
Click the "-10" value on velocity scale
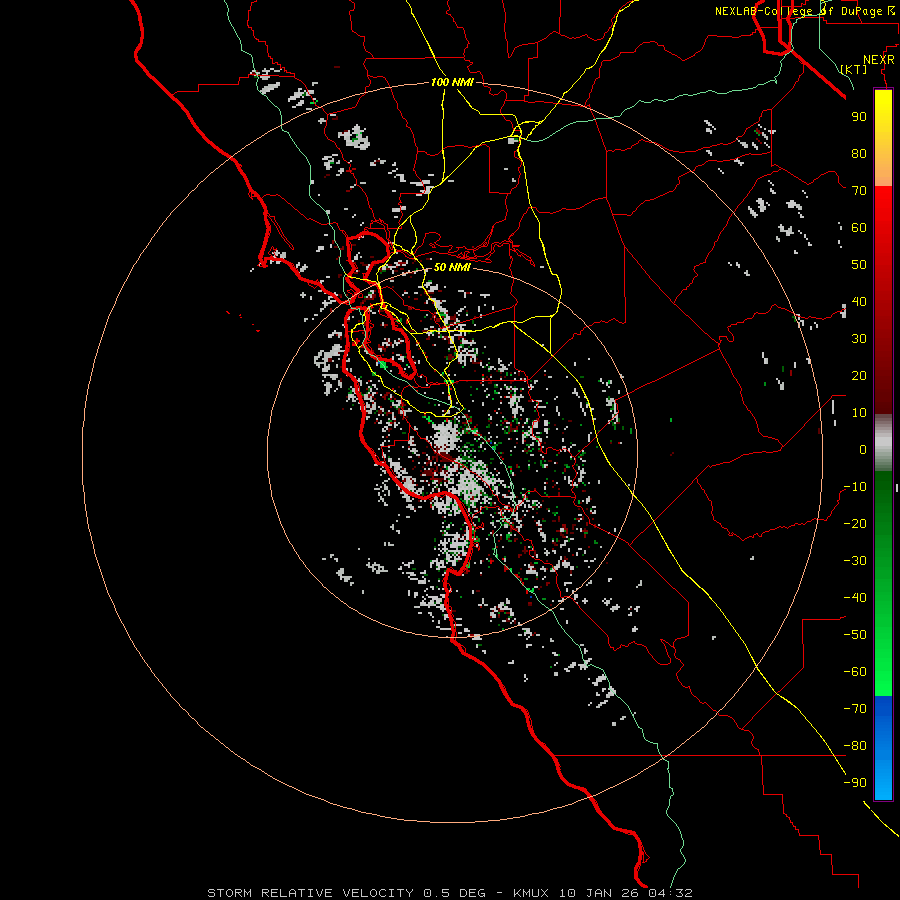[855, 487]
